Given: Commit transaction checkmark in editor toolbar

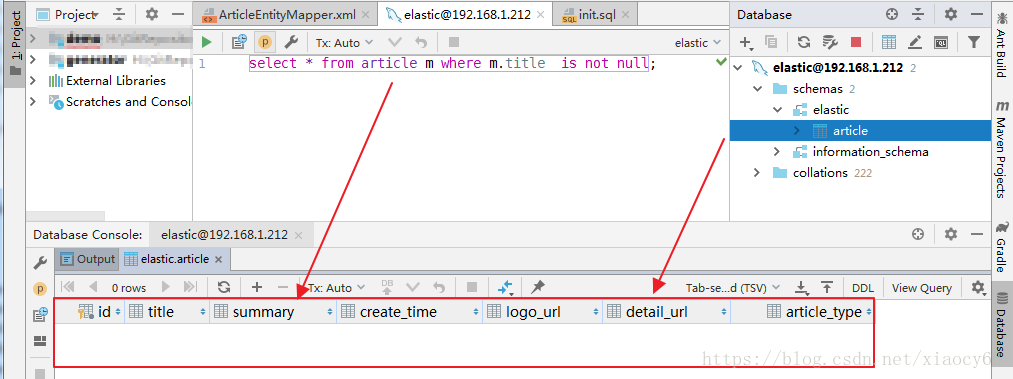Looking at the screenshot, I should (x=394, y=43).
